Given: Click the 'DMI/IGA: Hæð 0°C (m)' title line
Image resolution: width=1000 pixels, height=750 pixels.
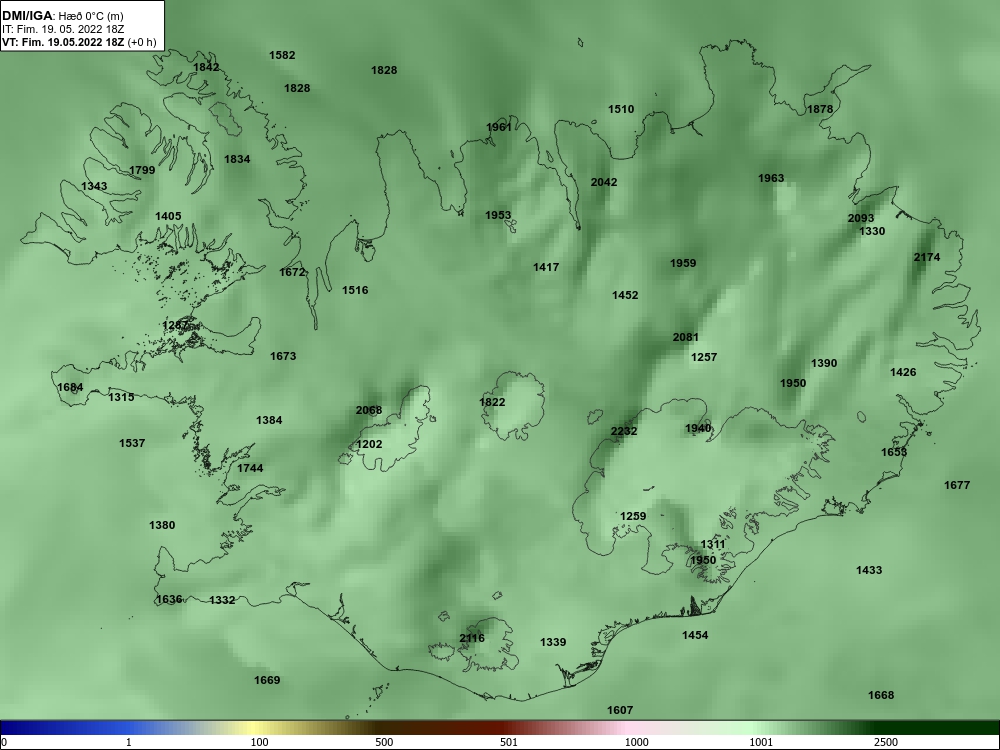Looking at the screenshot, I should click(x=62, y=16).
